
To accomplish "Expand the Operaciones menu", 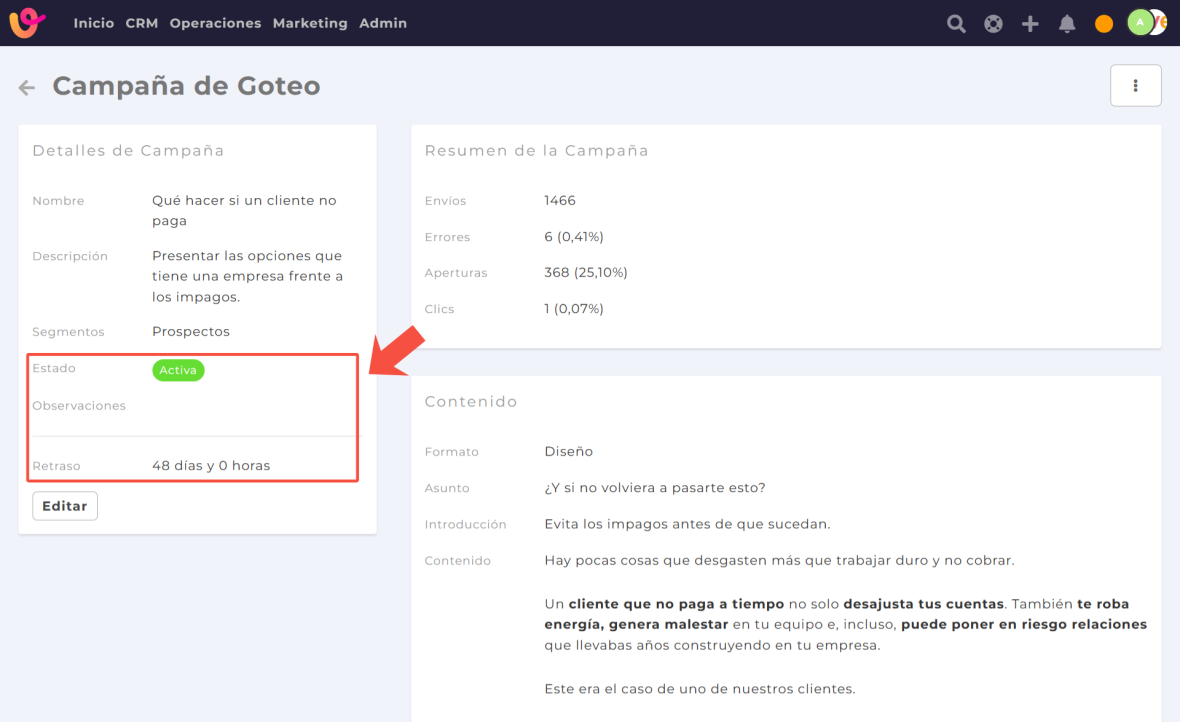I will 215,23.
